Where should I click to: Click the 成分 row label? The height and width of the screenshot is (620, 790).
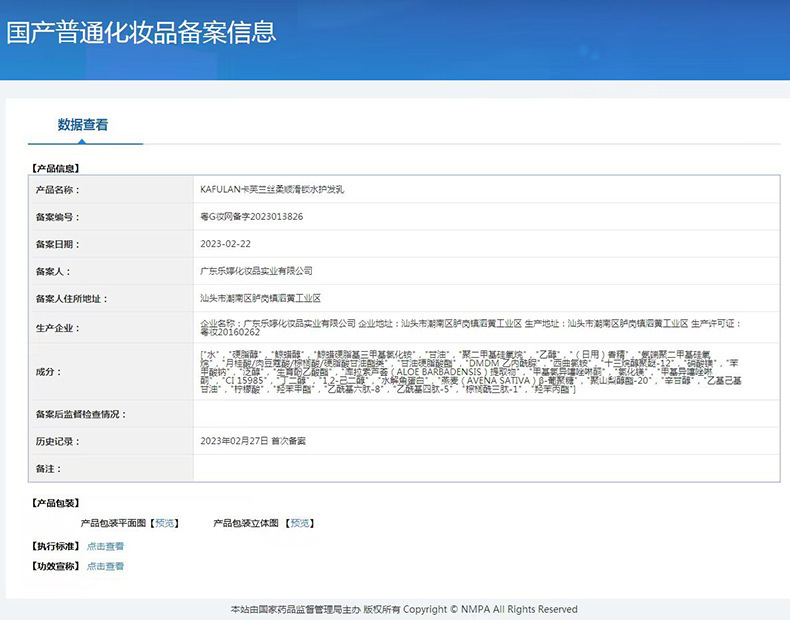click(48, 372)
